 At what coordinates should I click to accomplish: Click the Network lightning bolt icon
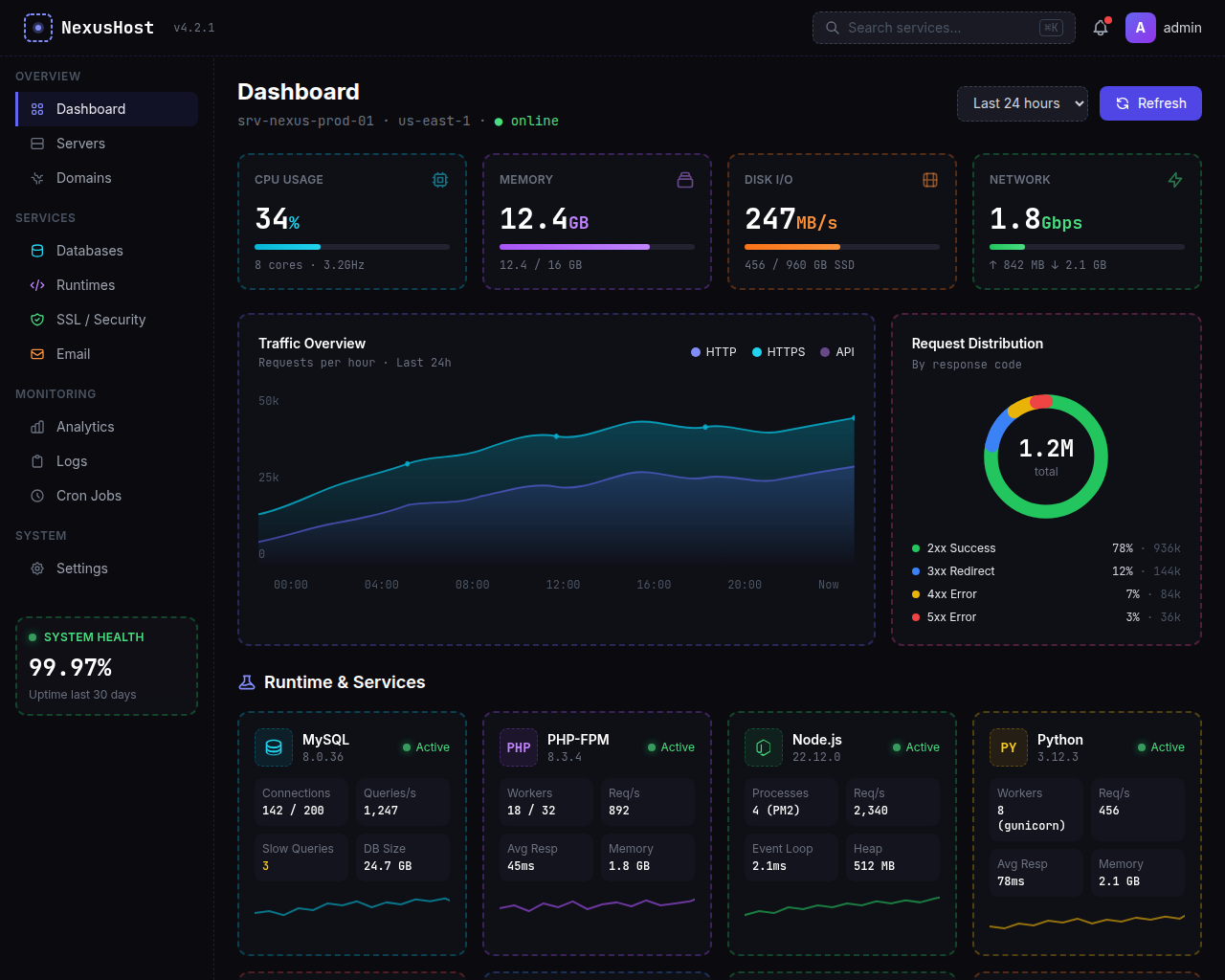click(1174, 179)
